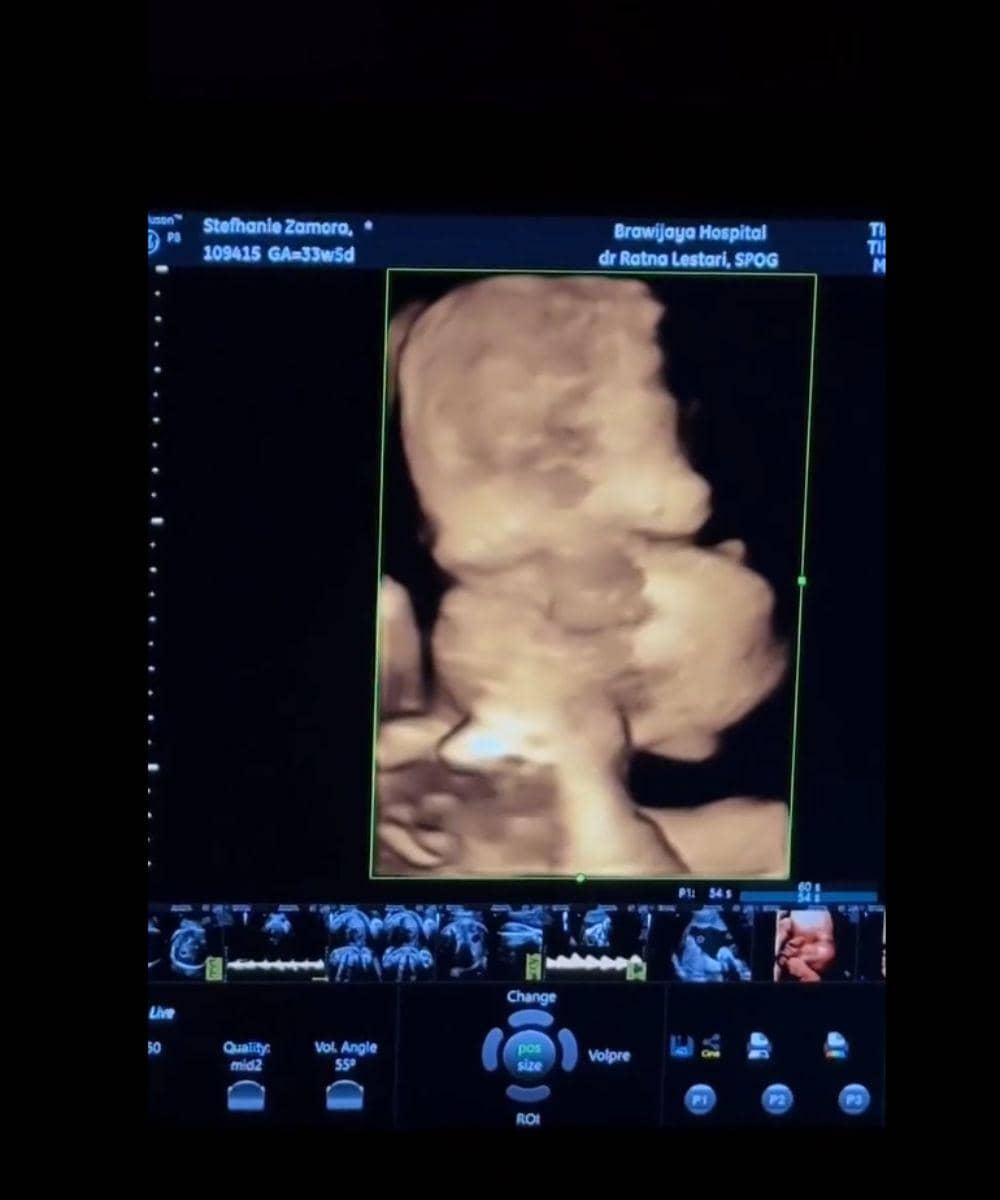Viewport: 1000px width, 1200px height.
Task: Click the right arc next to Volpre
Action: click(567, 1051)
